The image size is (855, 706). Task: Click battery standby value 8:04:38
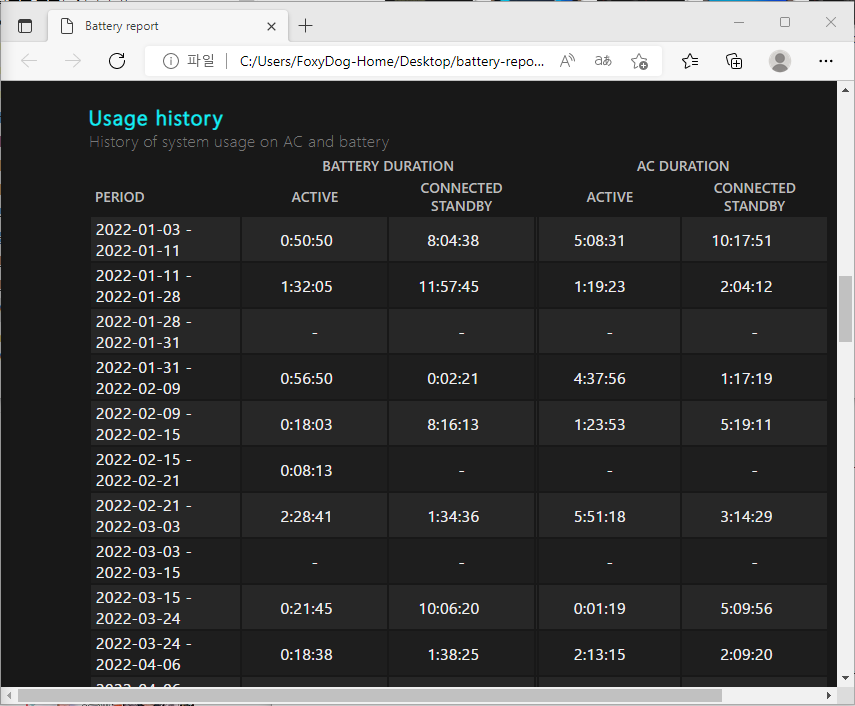pos(453,240)
